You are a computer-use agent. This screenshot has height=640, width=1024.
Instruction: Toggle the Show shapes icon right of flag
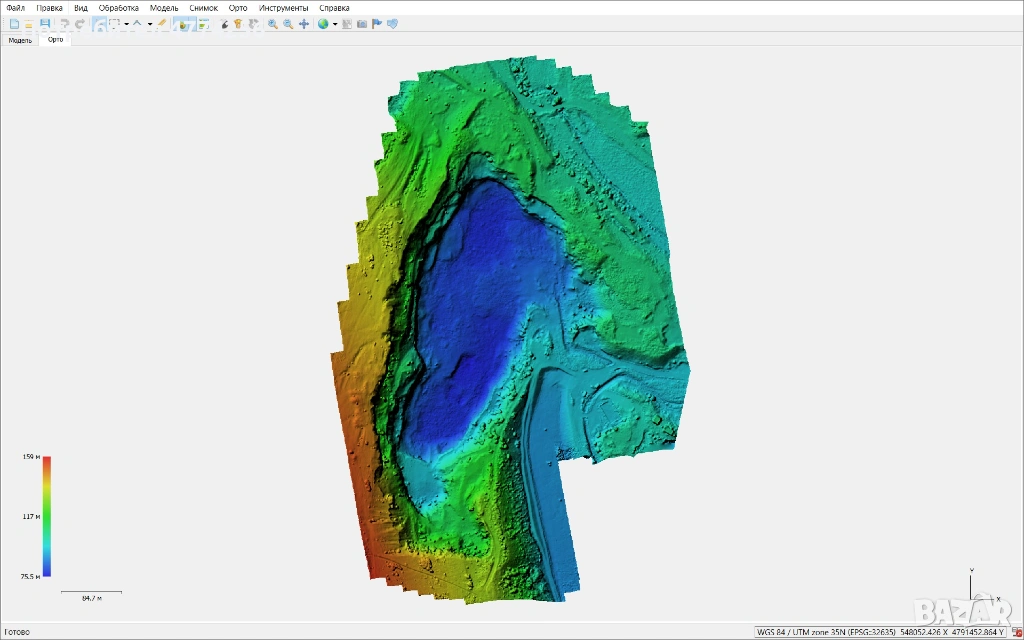click(x=392, y=24)
